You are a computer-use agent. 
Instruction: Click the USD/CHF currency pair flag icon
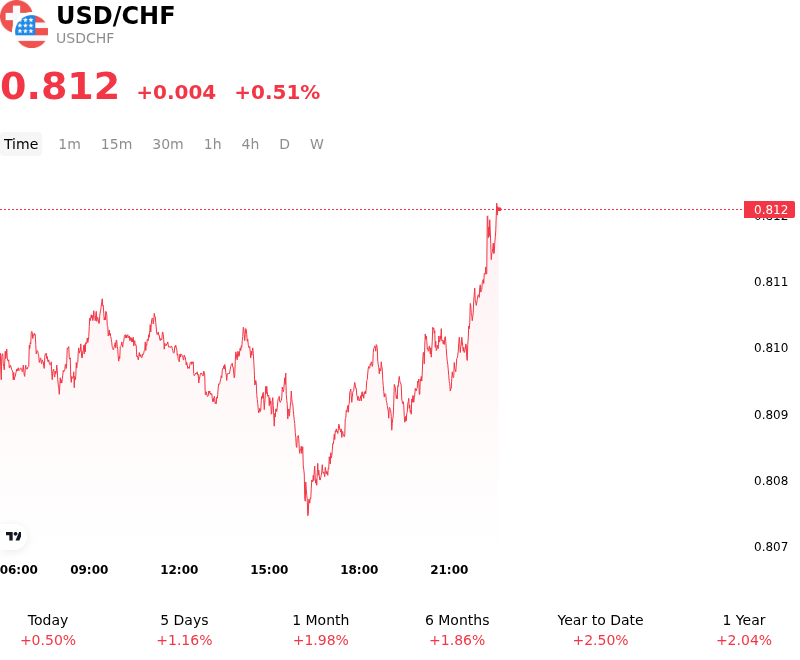point(24,24)
